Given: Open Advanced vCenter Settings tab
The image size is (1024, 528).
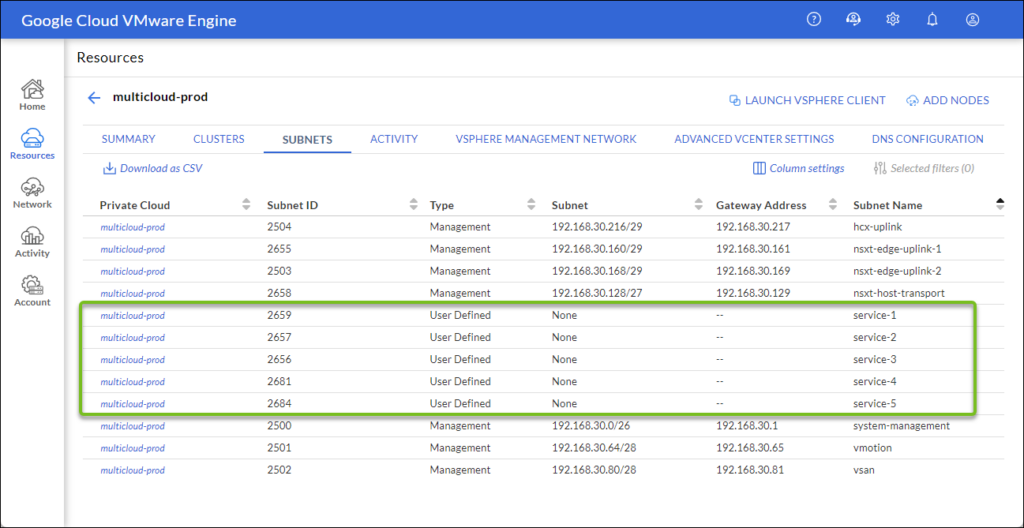Looking at the screenshot, I should 754,139.
